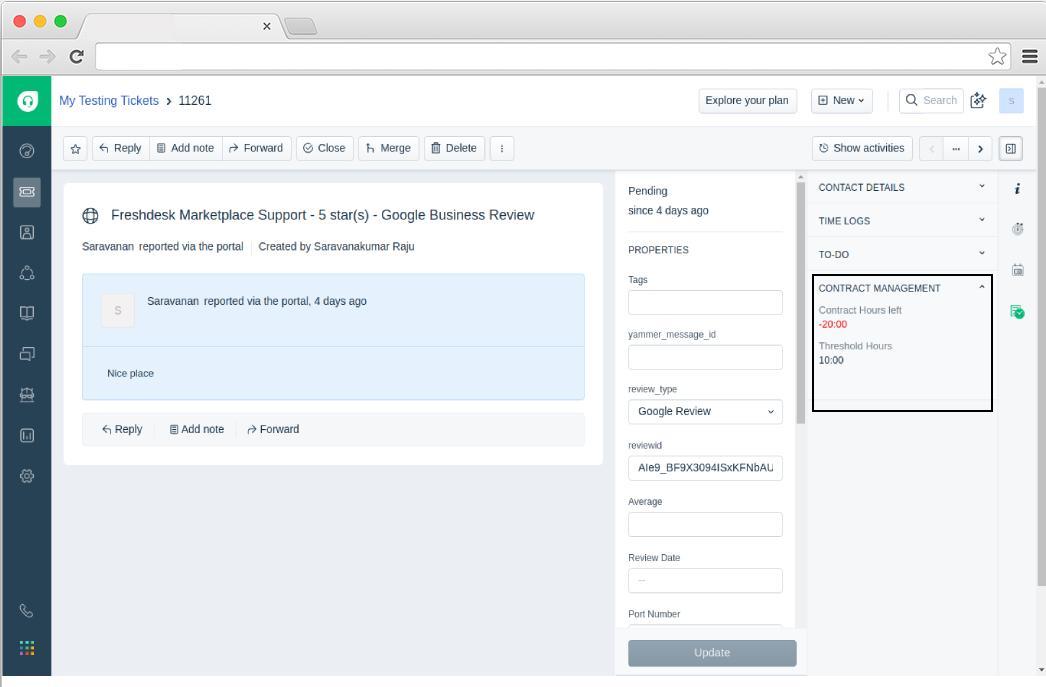Click Forward in the top toolbar
Viewport: 1046px width, 687px height.
(x=256, y=148)
